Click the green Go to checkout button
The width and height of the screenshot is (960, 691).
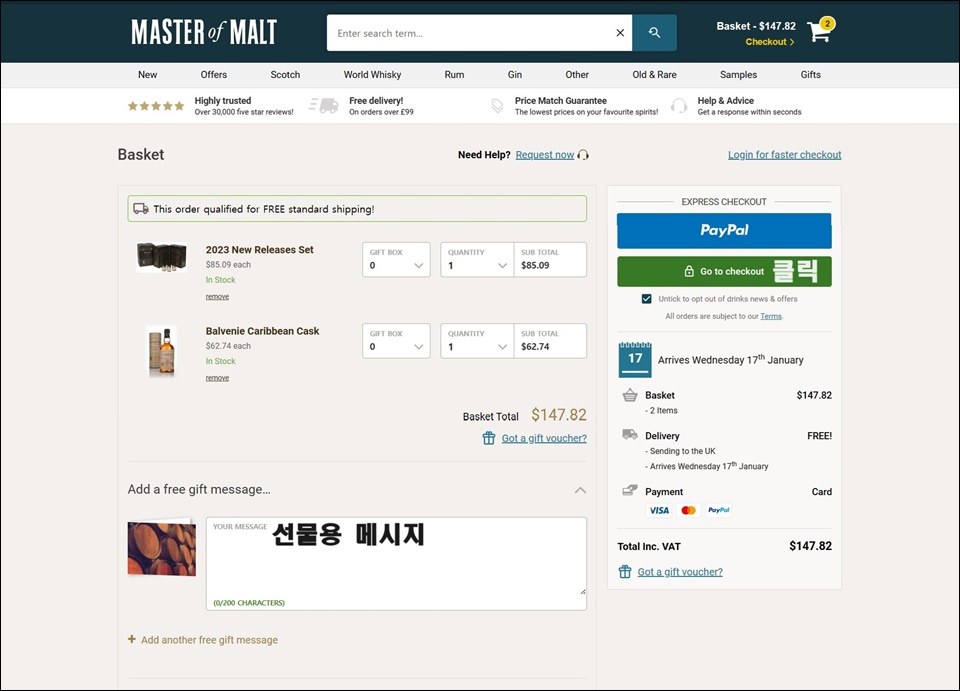[x=724, y=271]
